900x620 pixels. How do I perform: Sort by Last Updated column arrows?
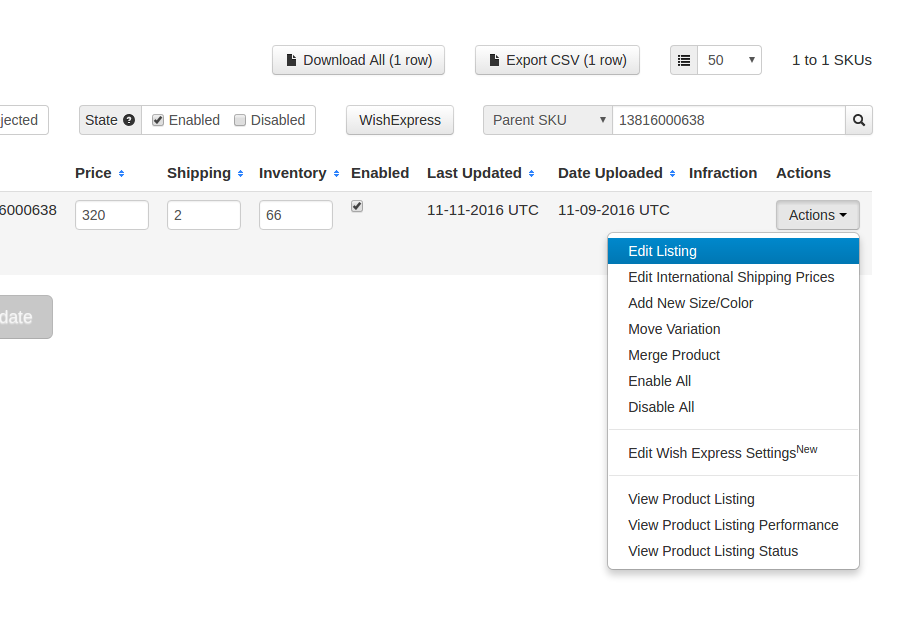(x=532, y=173)
